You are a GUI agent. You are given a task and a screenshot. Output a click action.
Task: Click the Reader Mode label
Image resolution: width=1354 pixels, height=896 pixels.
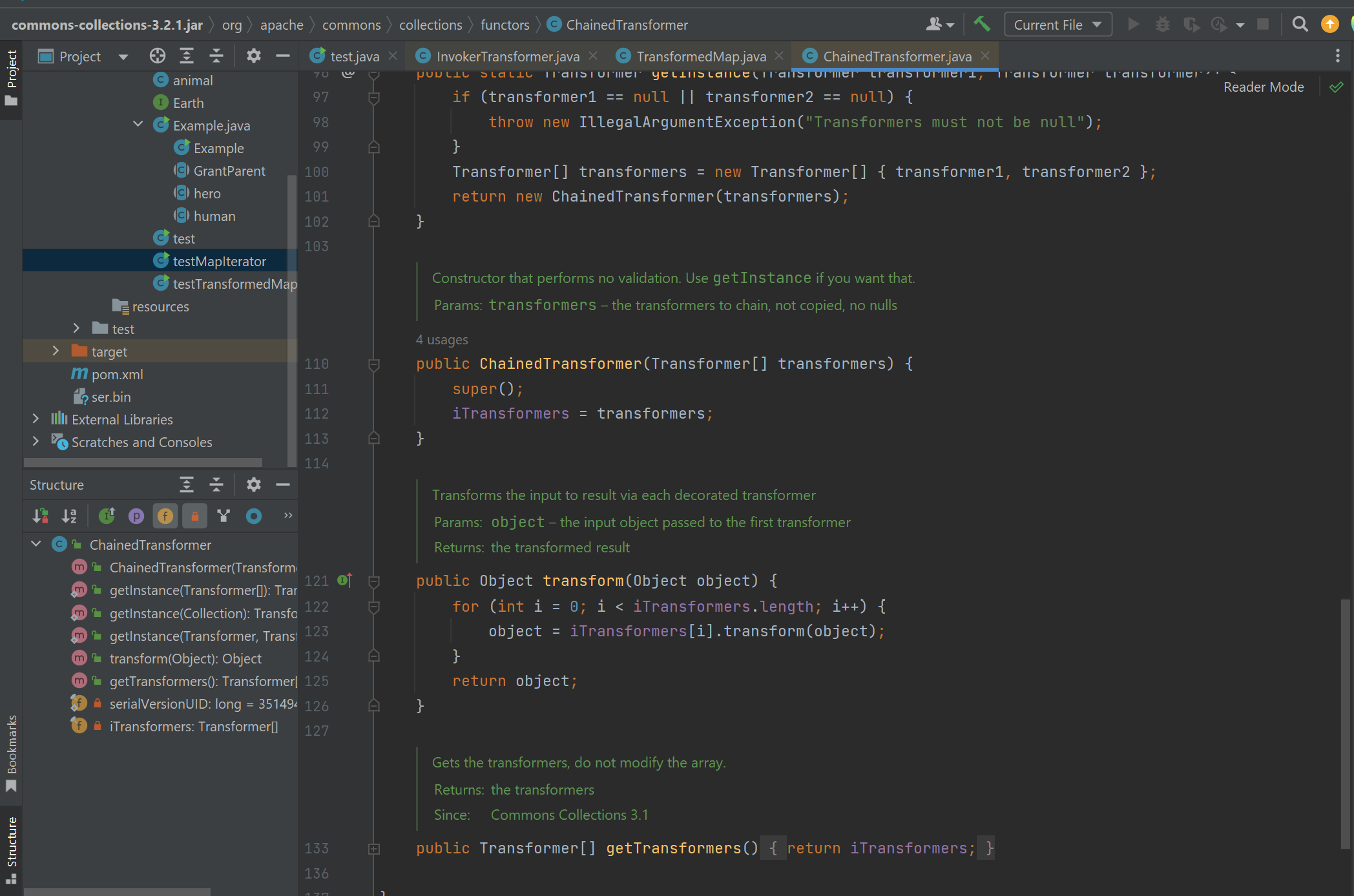(1263, 87)
